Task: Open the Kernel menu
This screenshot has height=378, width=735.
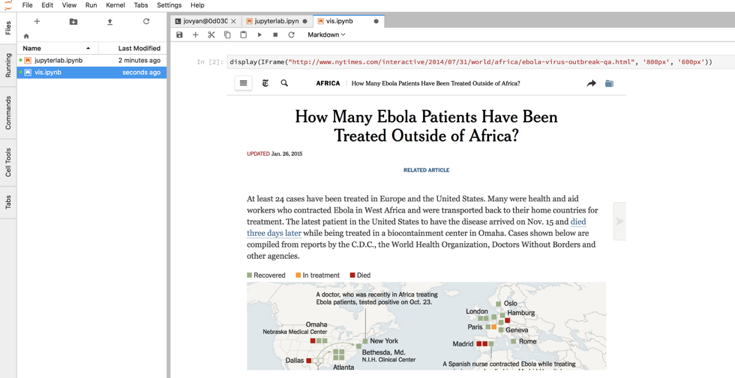Action: click(x=115, y=5)
